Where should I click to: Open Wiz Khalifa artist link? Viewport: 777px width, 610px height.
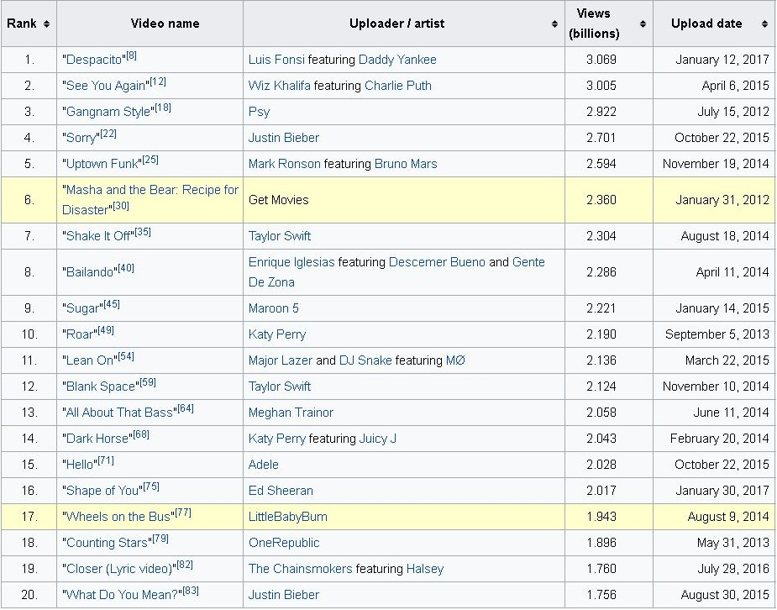279,86
